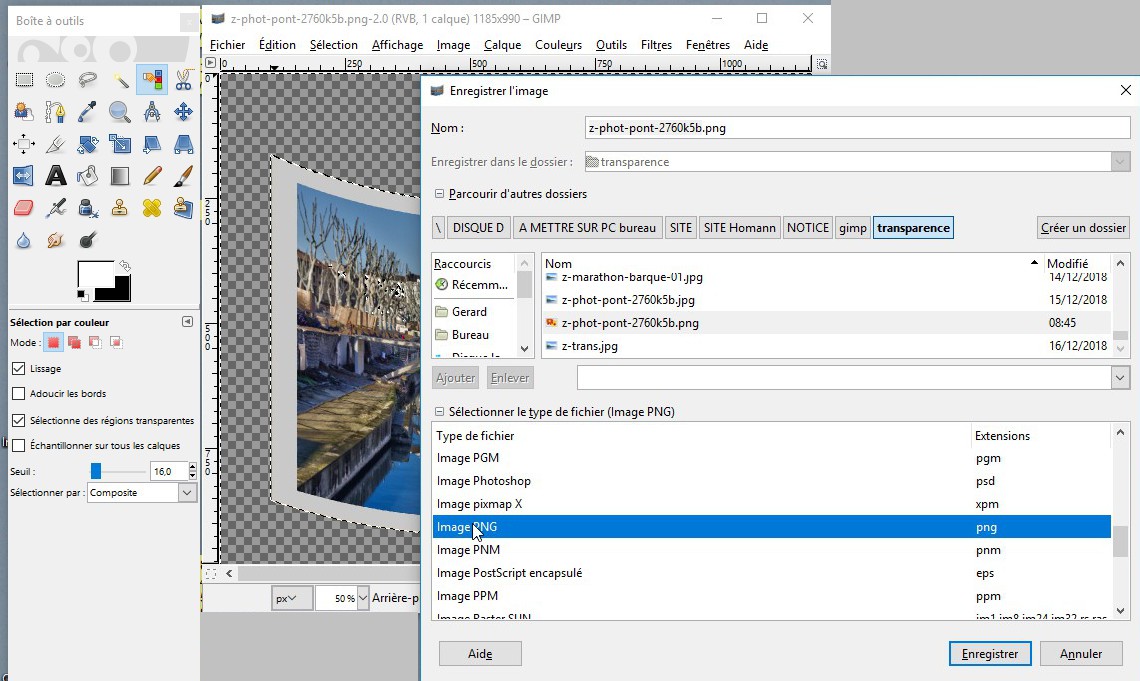
Task: Go to the DISQUE D path folder
Action: (478, 227)
